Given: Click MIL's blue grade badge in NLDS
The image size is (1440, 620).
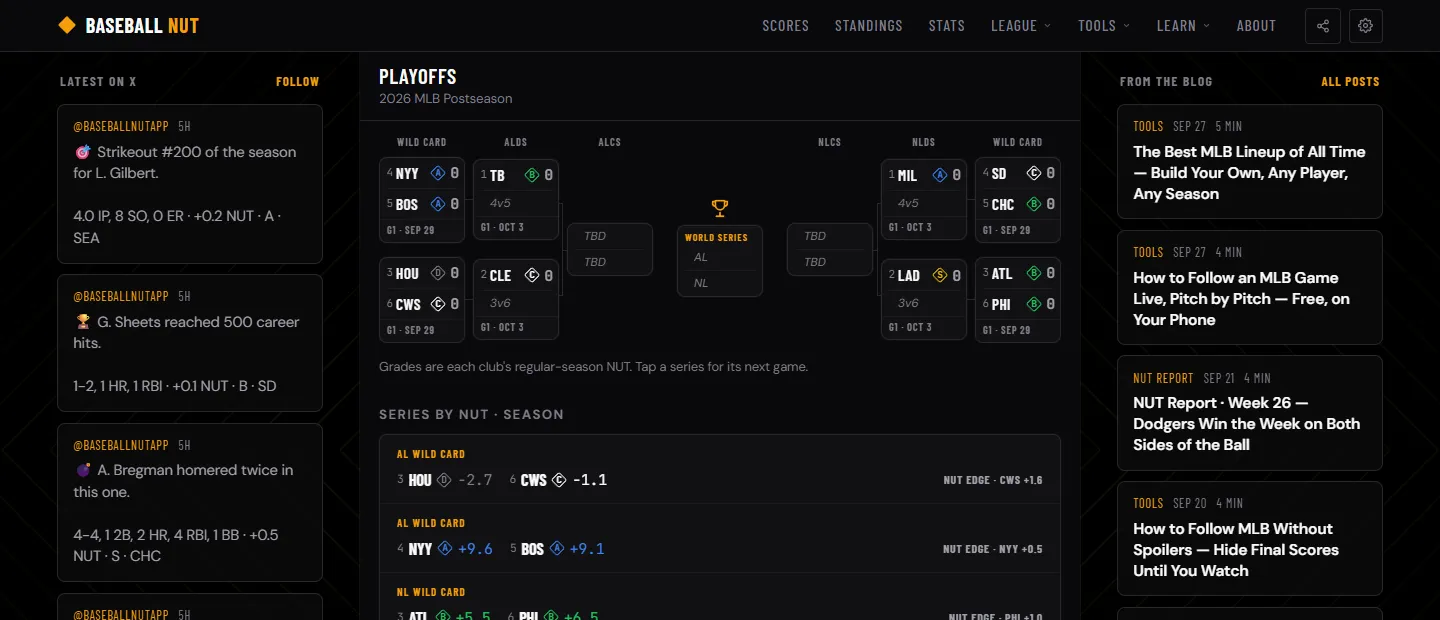Looking at the screenshot, I should pos(939,175).
